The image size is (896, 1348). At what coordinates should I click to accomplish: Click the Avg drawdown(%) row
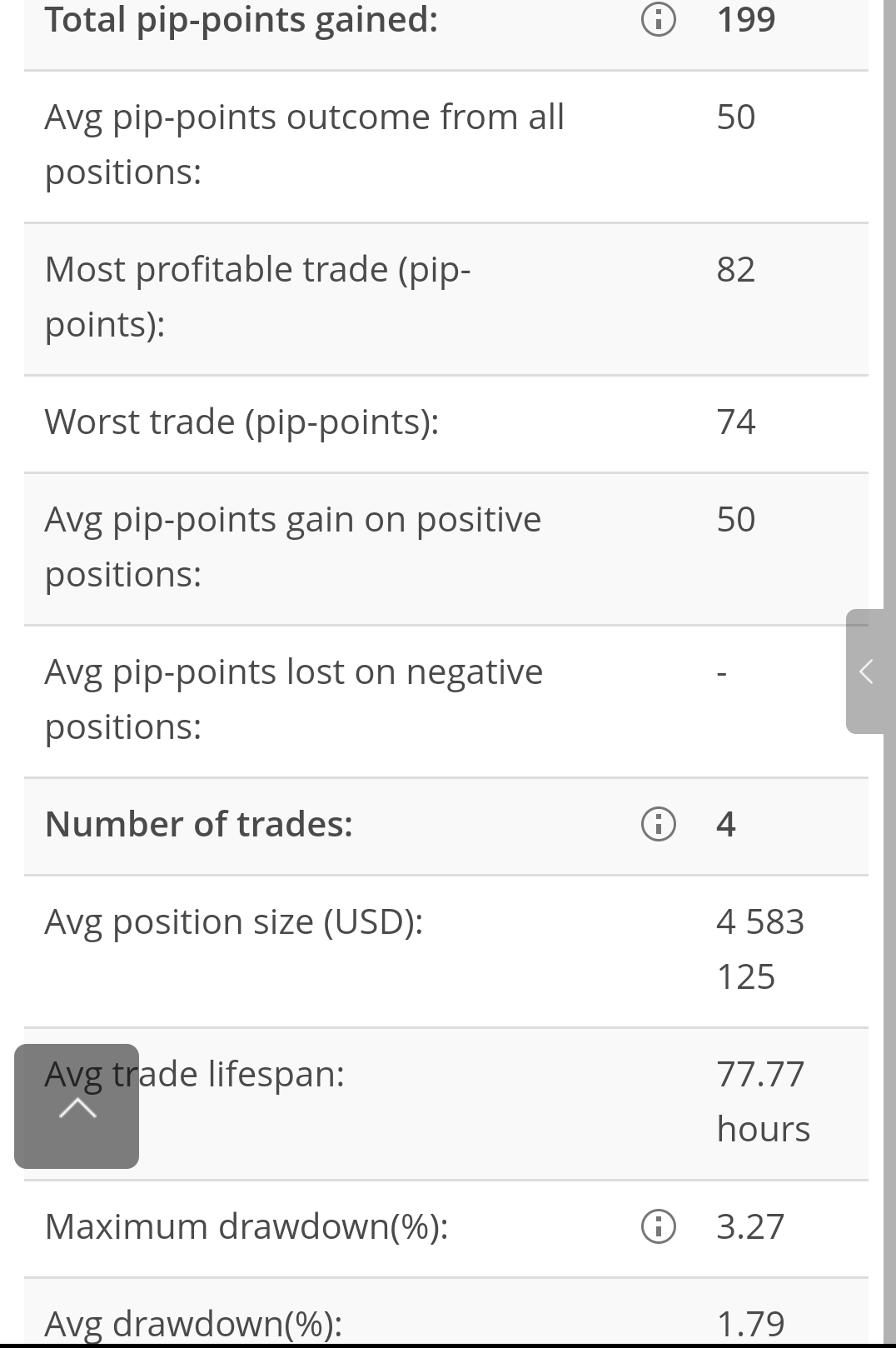[x=446, y=1313]
